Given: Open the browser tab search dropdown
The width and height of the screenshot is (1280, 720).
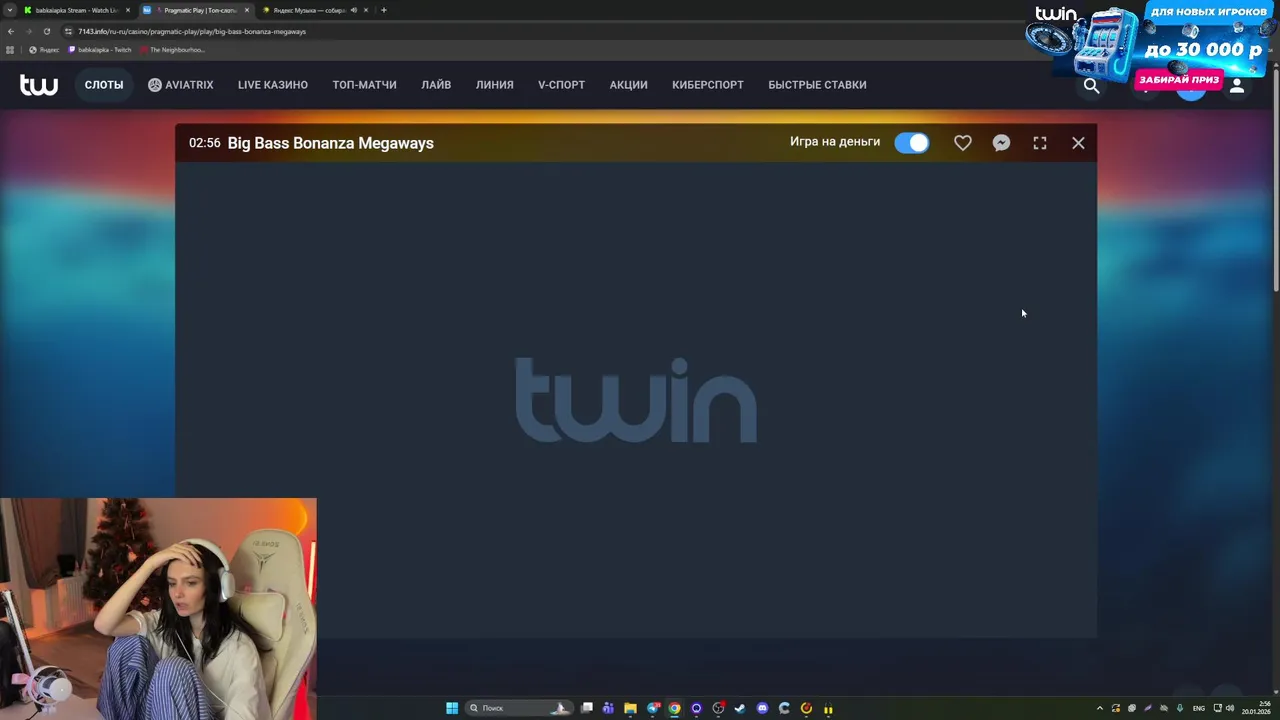Looking at the screenshot, I should [9, 10].
